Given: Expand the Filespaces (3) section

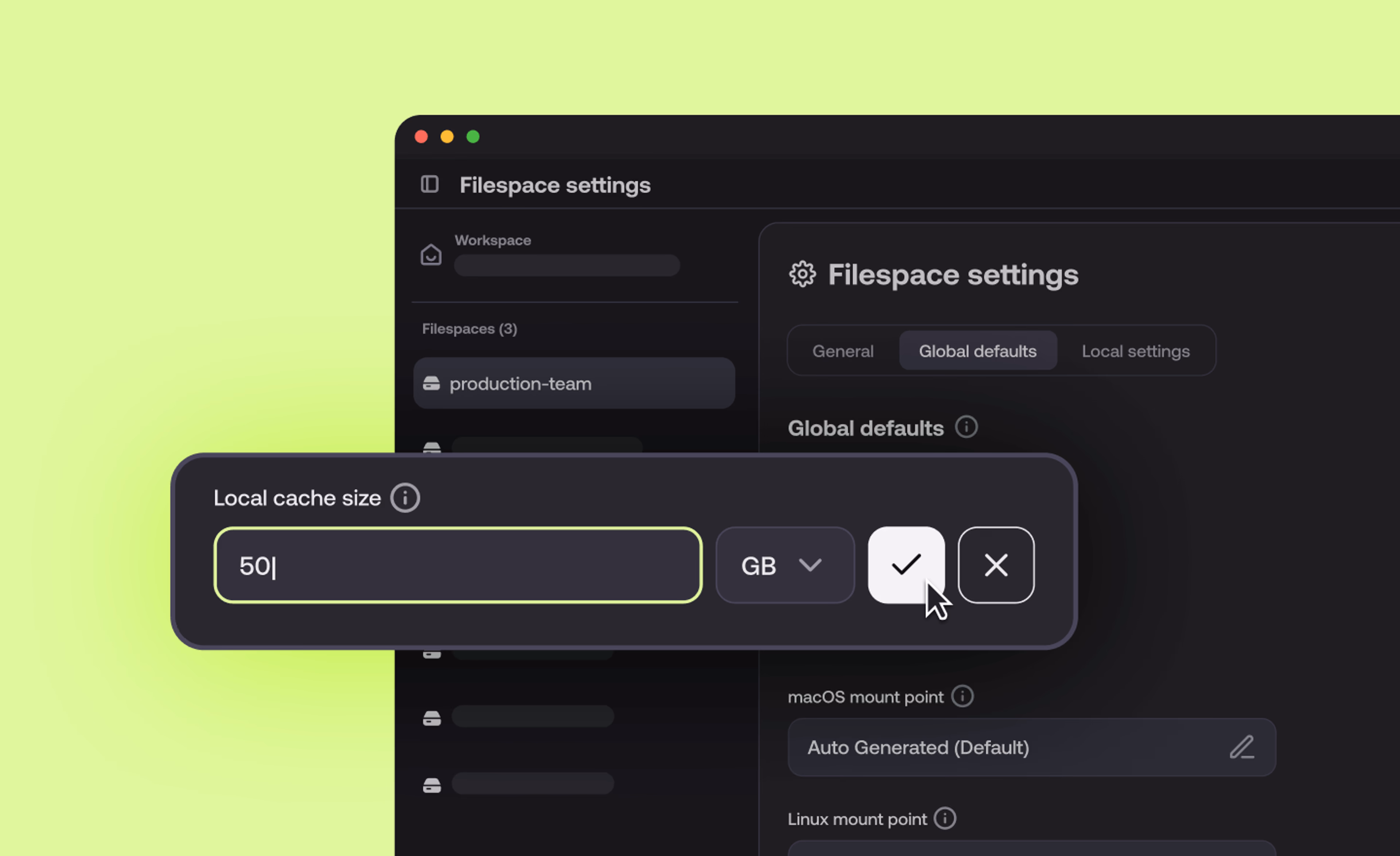Looking at the screenshot, I should [469, 329].
